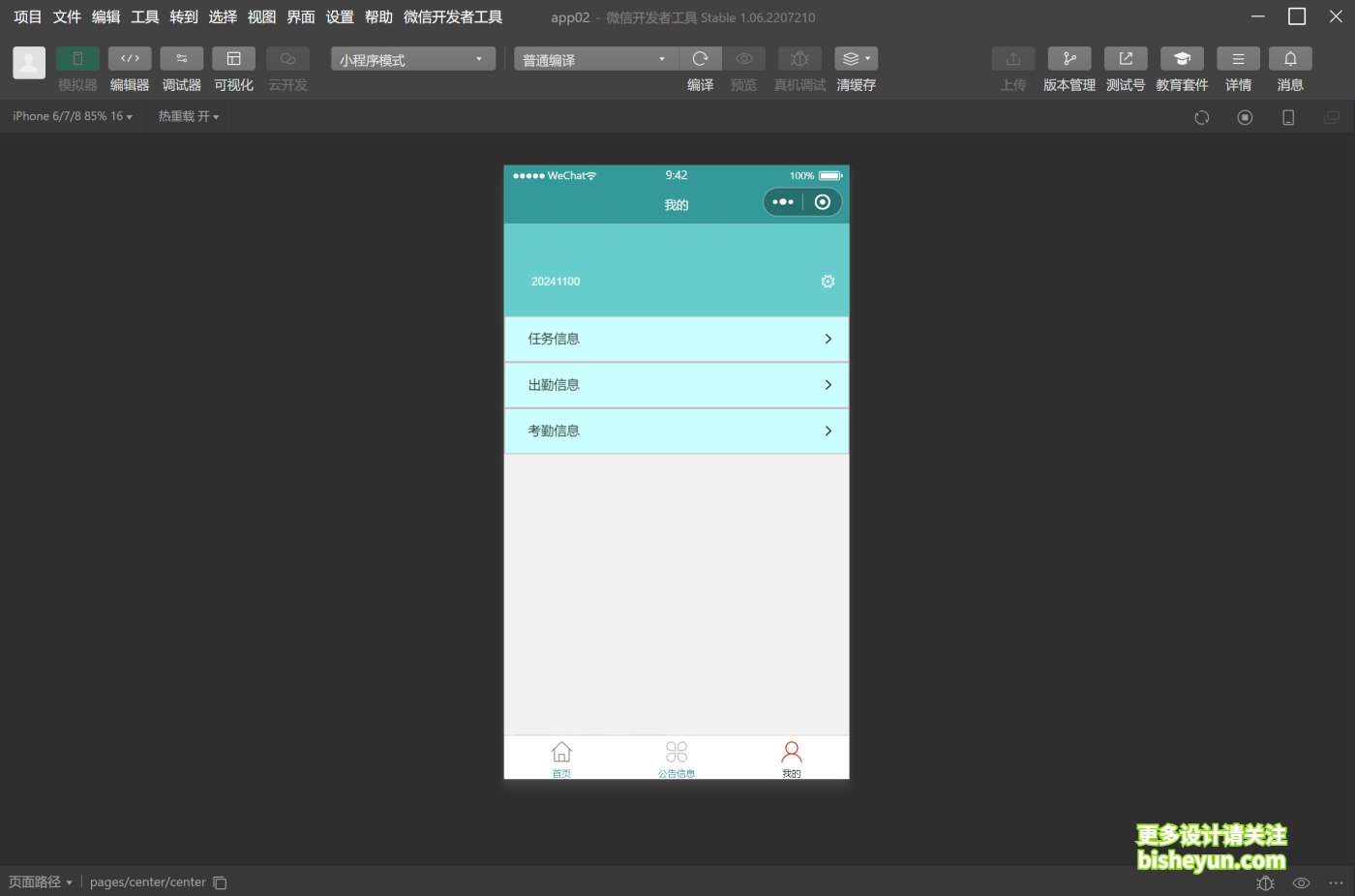Open the messages bell

[1290, 59]
